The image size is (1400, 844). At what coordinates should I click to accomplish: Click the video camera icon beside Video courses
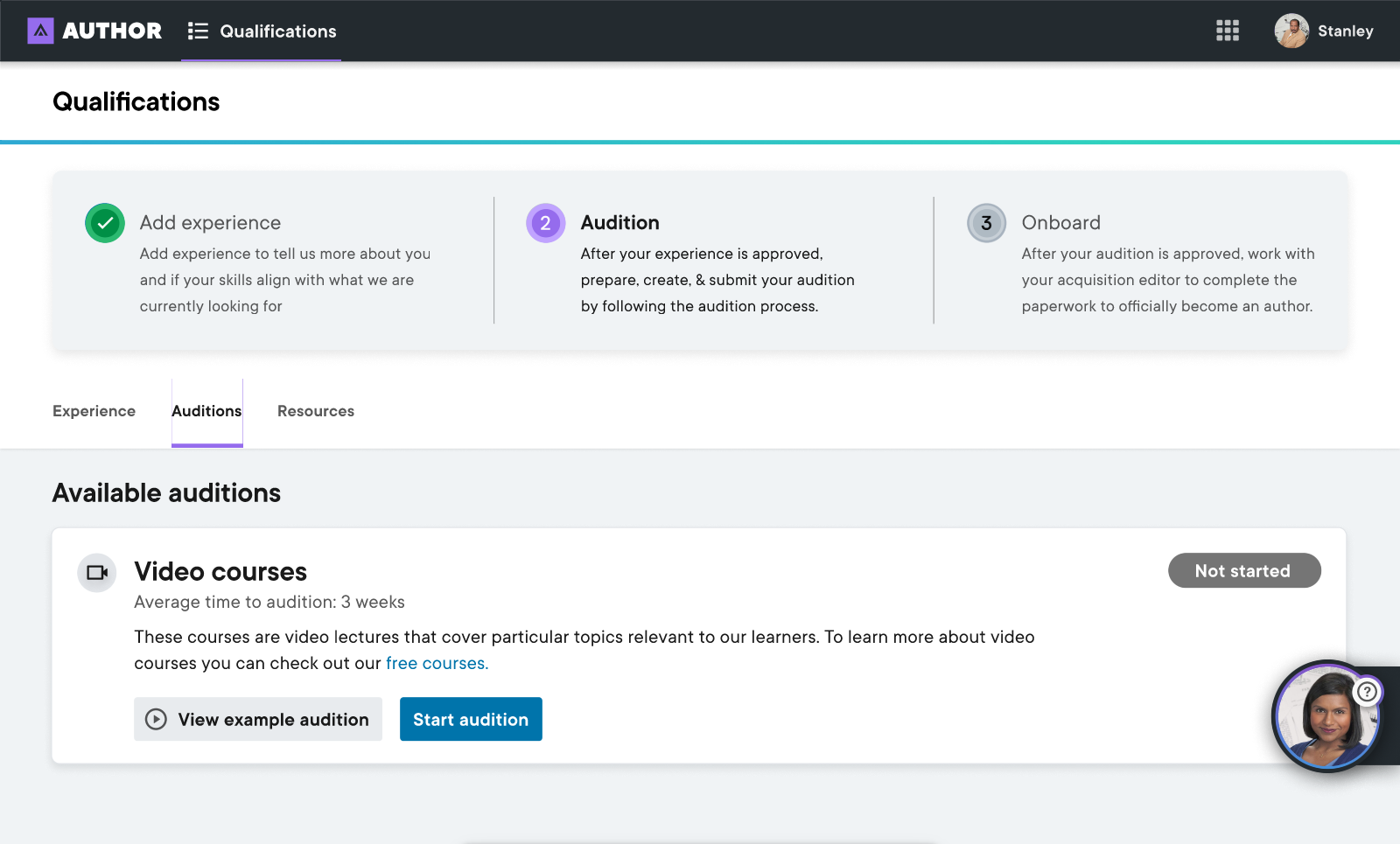point(96,573)
